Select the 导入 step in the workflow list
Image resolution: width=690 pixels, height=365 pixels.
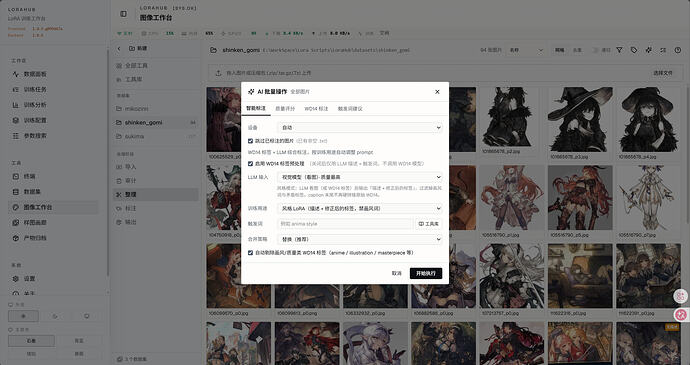pos(156,167)
